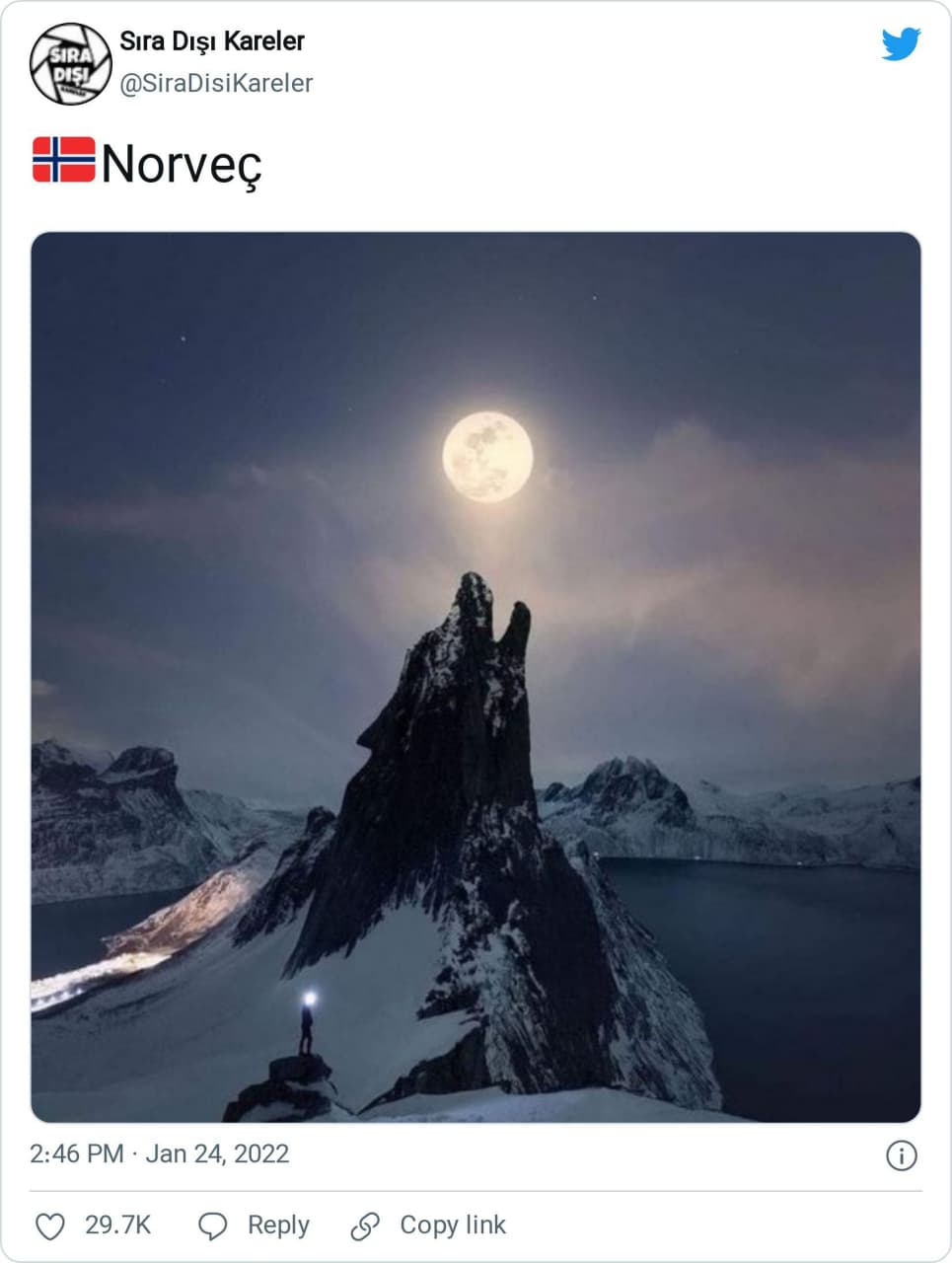Open the @SiraDisiKareler handle link
The image size is (952, 1263).
216,84
